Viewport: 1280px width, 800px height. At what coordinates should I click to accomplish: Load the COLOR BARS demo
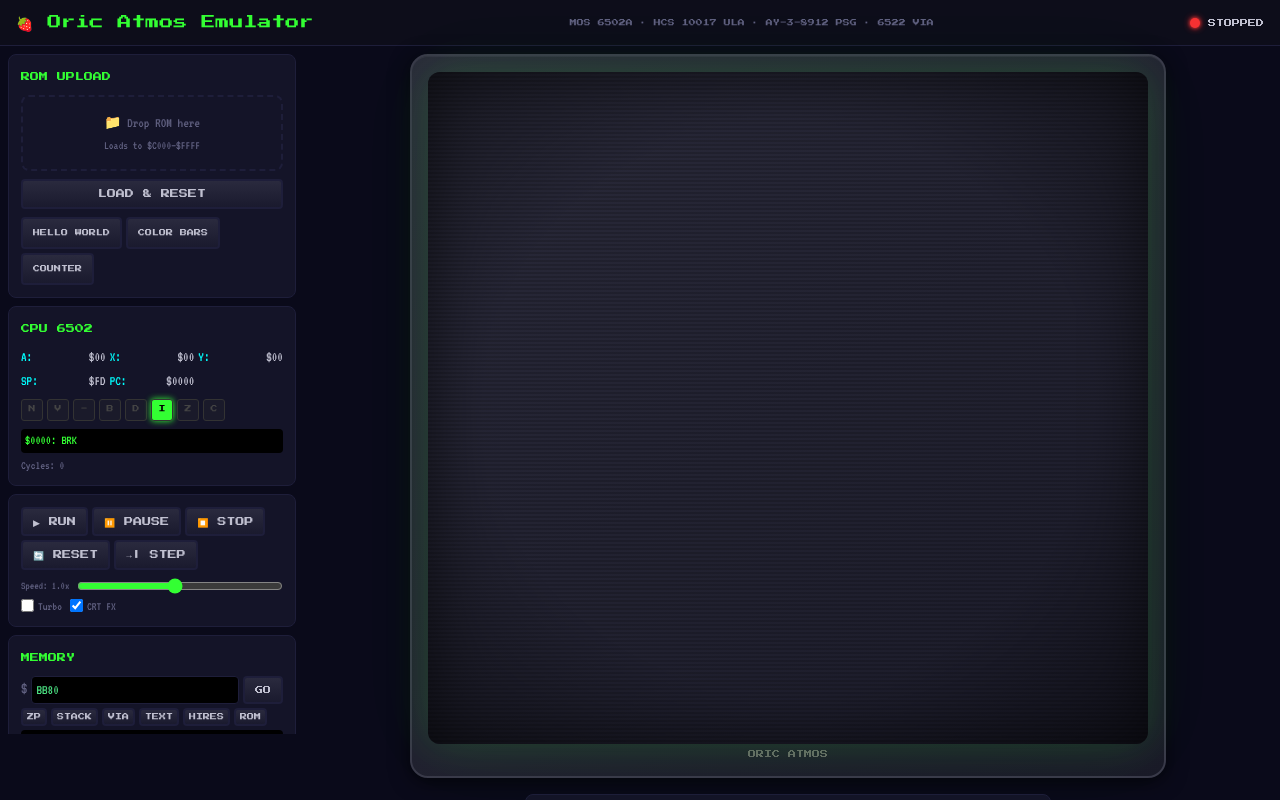[173, 233]
